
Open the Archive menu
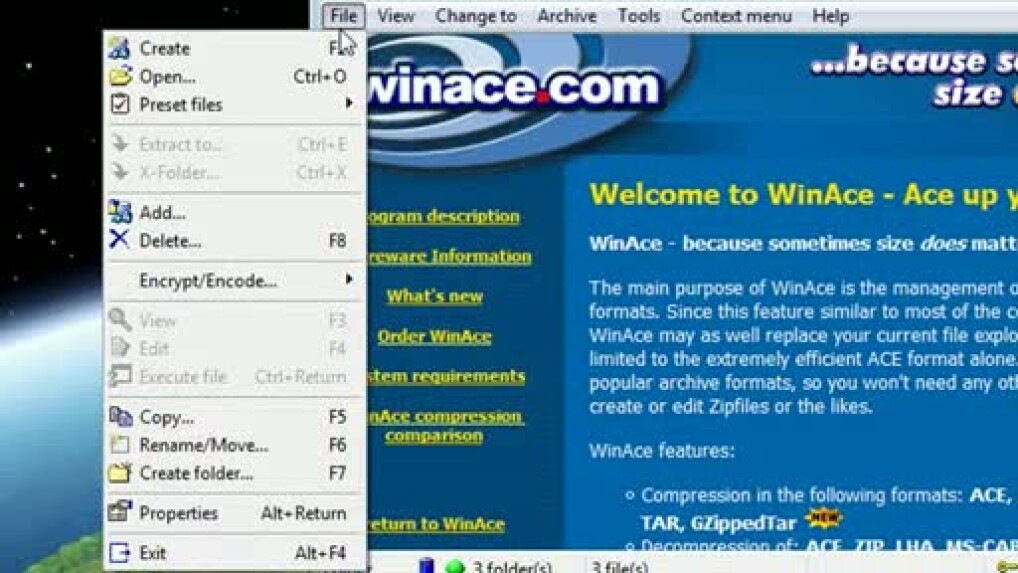pyautogui.click(x=566, y=16)
